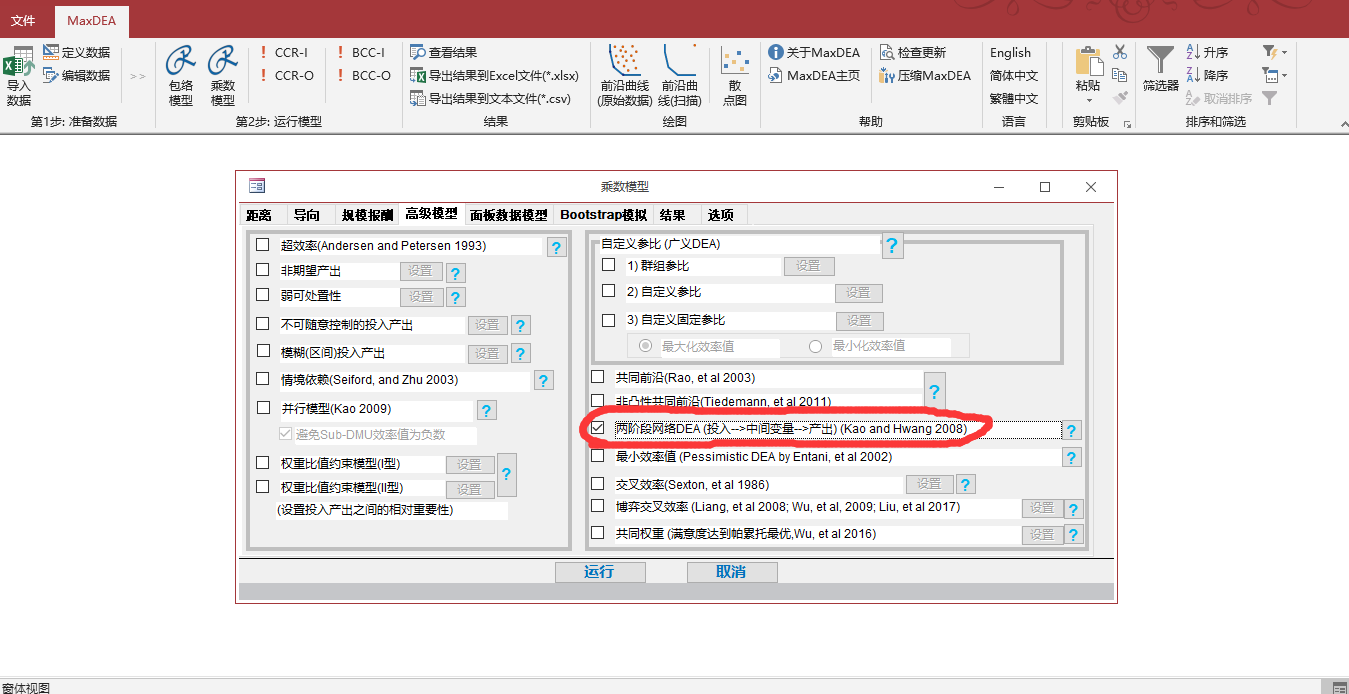The width and height of the screenshot is (1349, 694).
Task: Launch the Multiplier Model (乘数模型) from ribbon
Action: coord(222,76)
